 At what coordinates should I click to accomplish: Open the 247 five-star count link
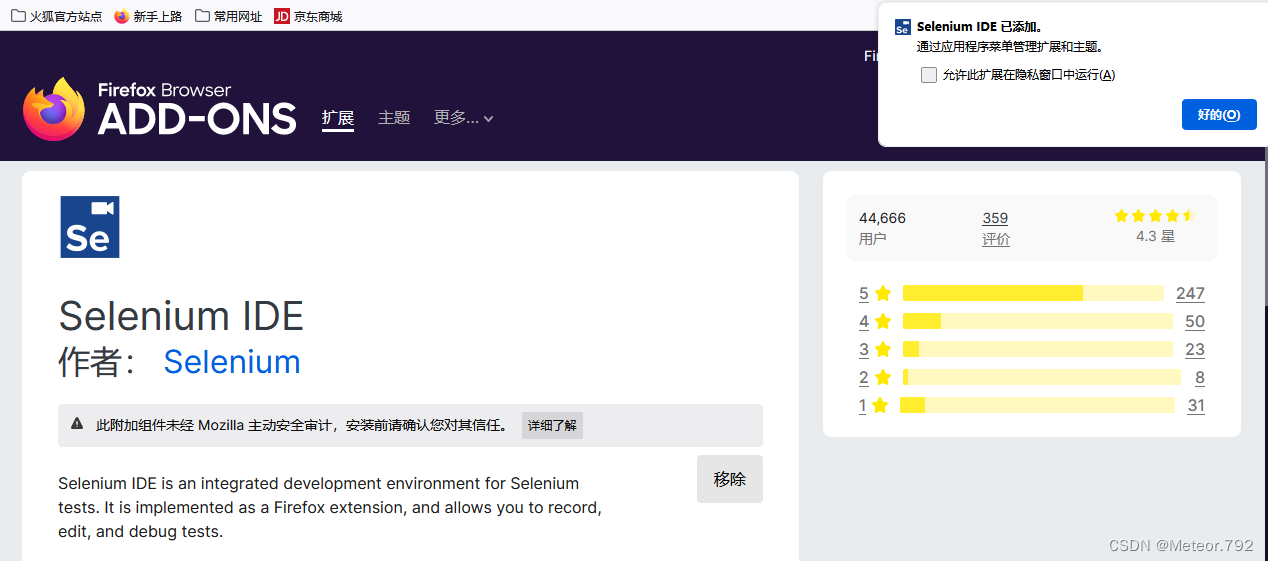(1190, 293)
